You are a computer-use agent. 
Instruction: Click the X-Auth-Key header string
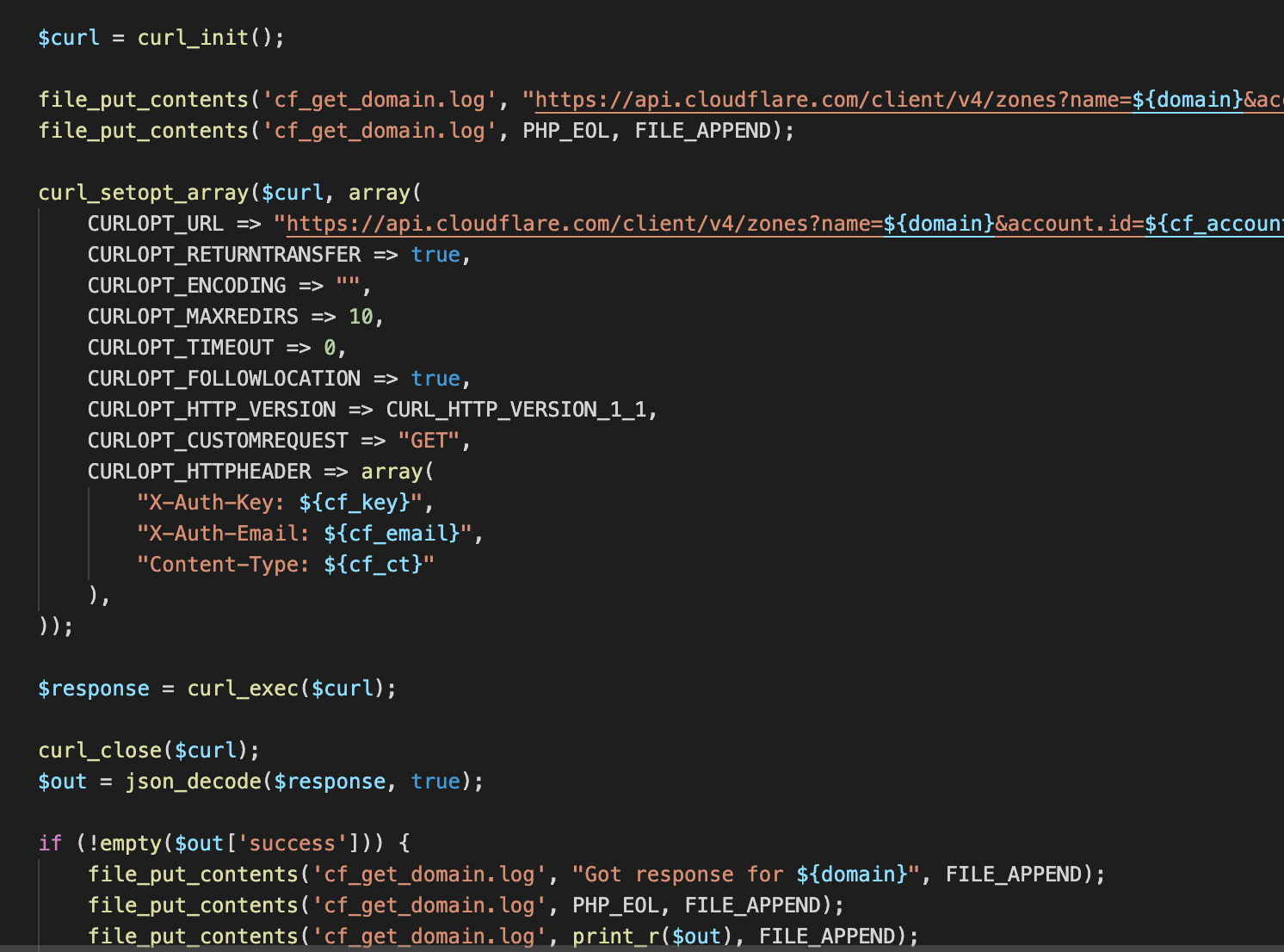pyautogui.click(x=280, y=503)
